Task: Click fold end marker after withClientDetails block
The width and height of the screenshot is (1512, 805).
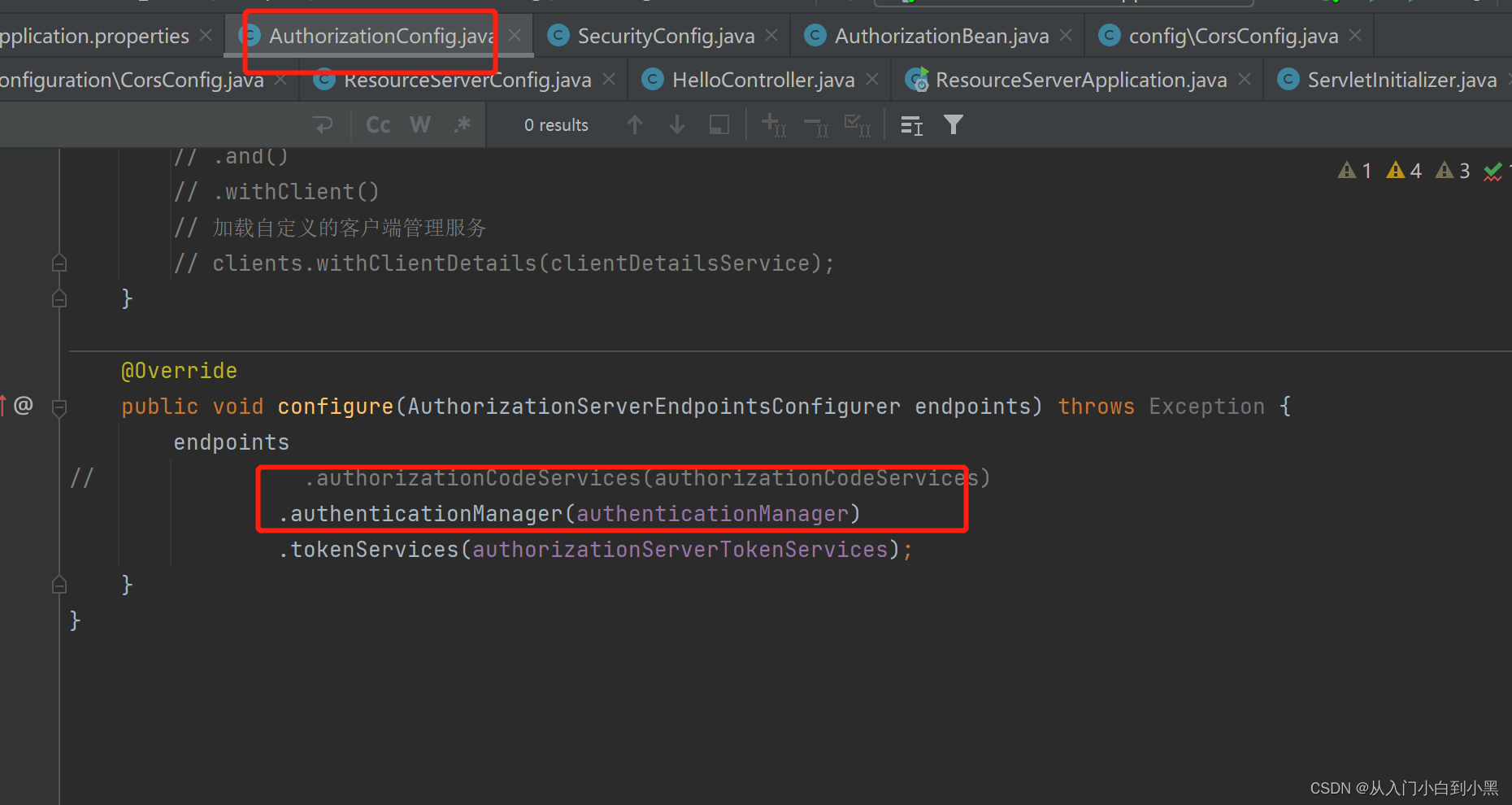Action: [59, 298]
